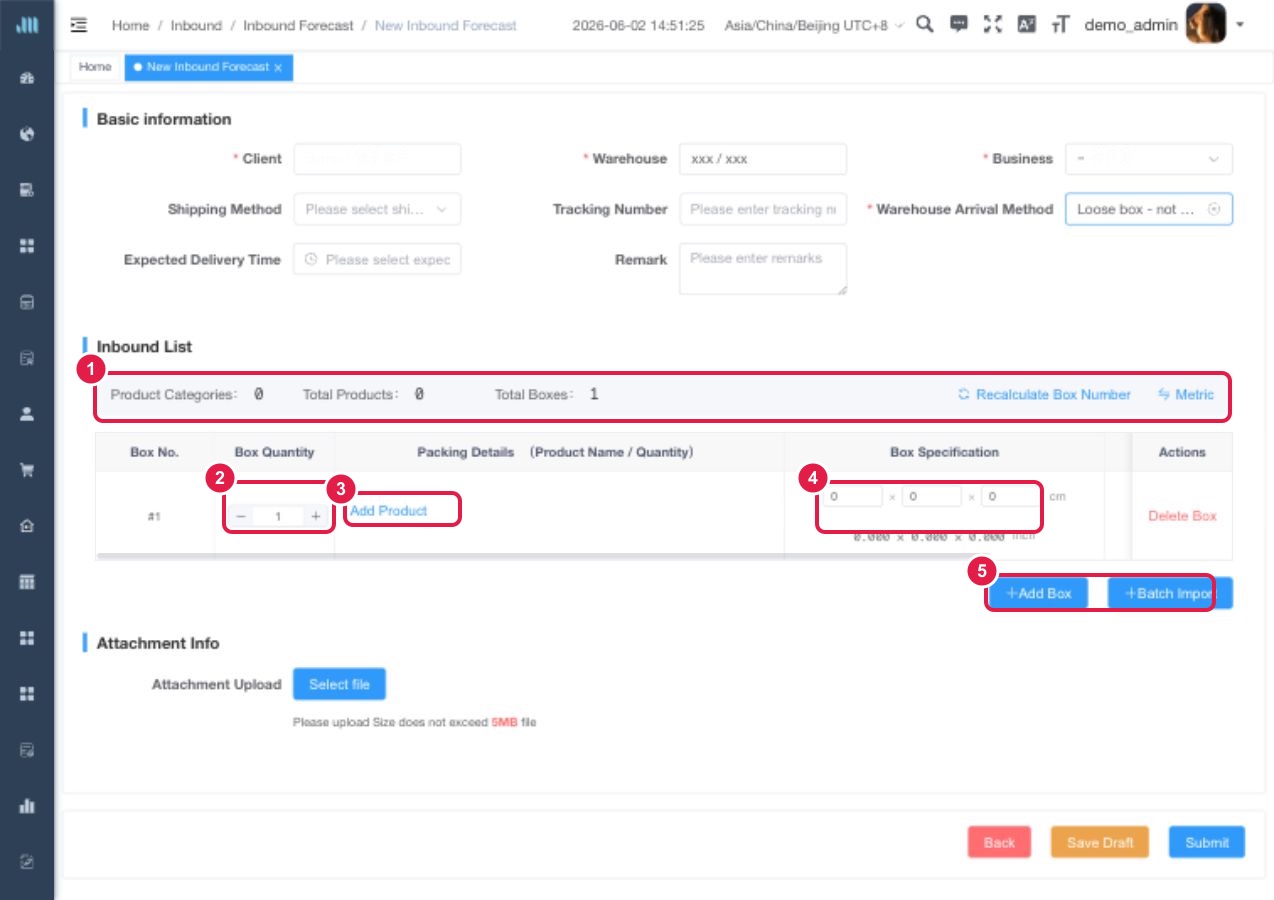Click the +Batch Import button
Image resolution: width=1274 pixels, height=900 pixels.
[x=1170, y=593]
